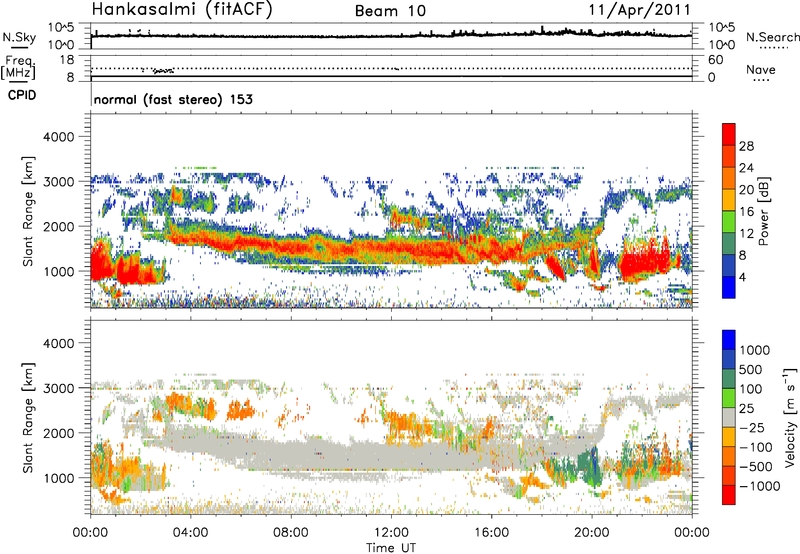Image resolution: width=800 pixels, height=554 pixels.
Task: Click the Nave axis value 60
Action: point(715,60)
